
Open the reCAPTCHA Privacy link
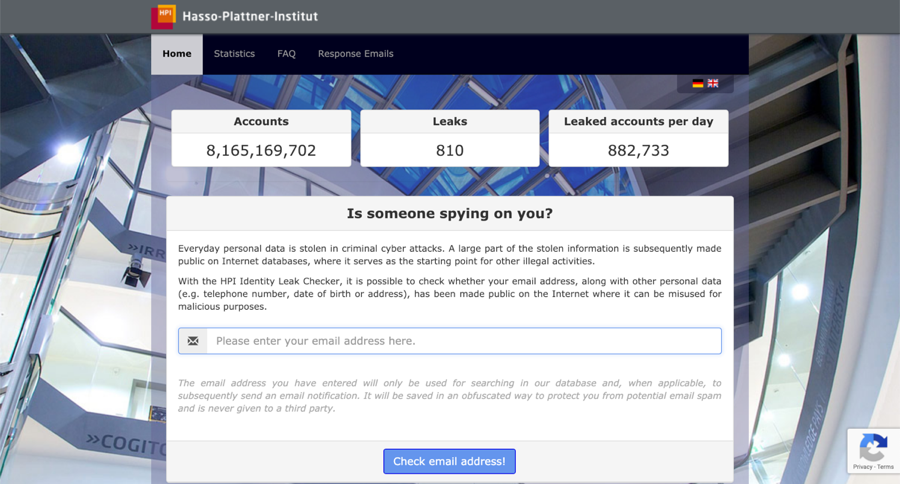coord(862,467)
